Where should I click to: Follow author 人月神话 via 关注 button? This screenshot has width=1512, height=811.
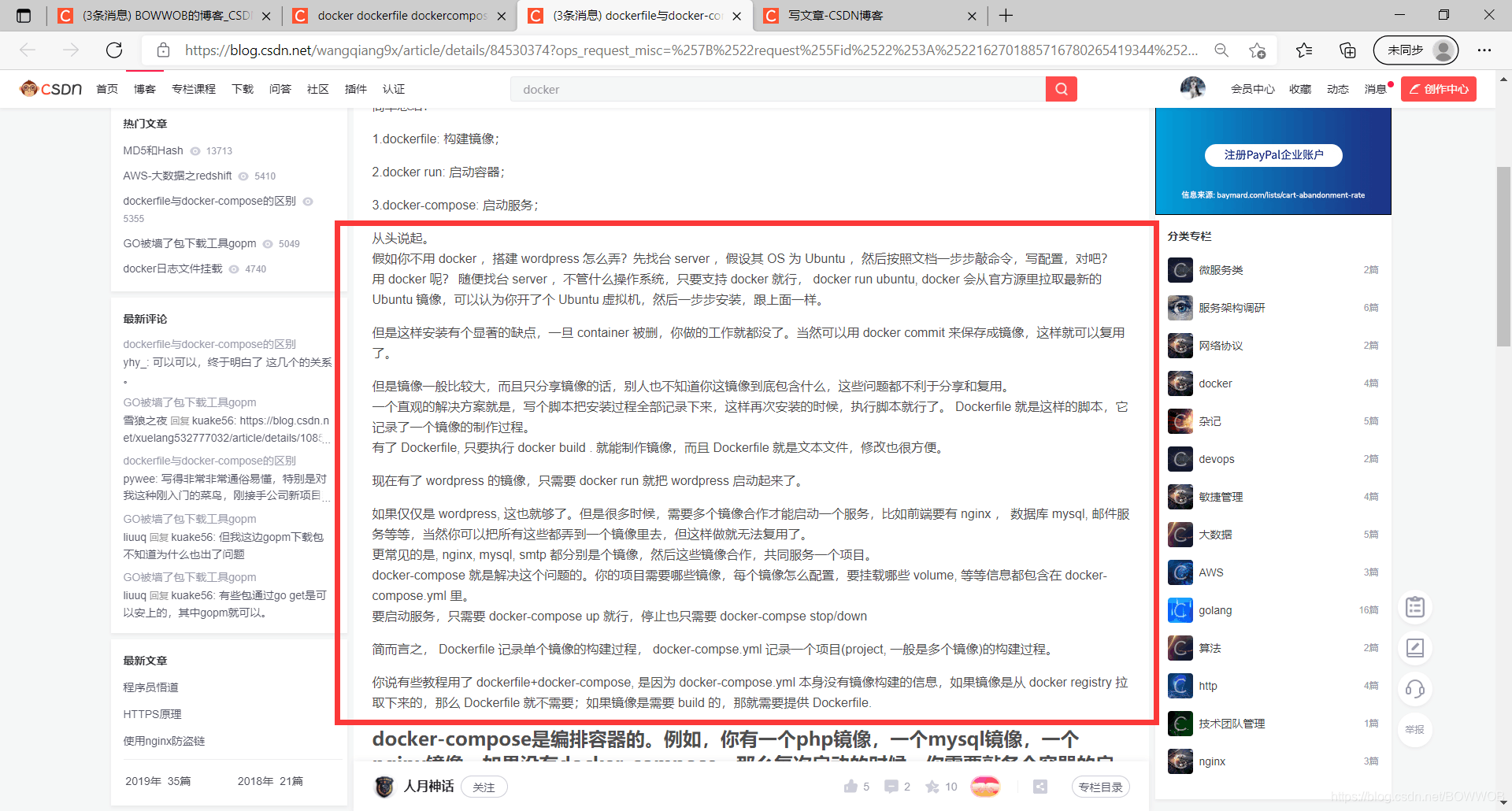[484, 786]
